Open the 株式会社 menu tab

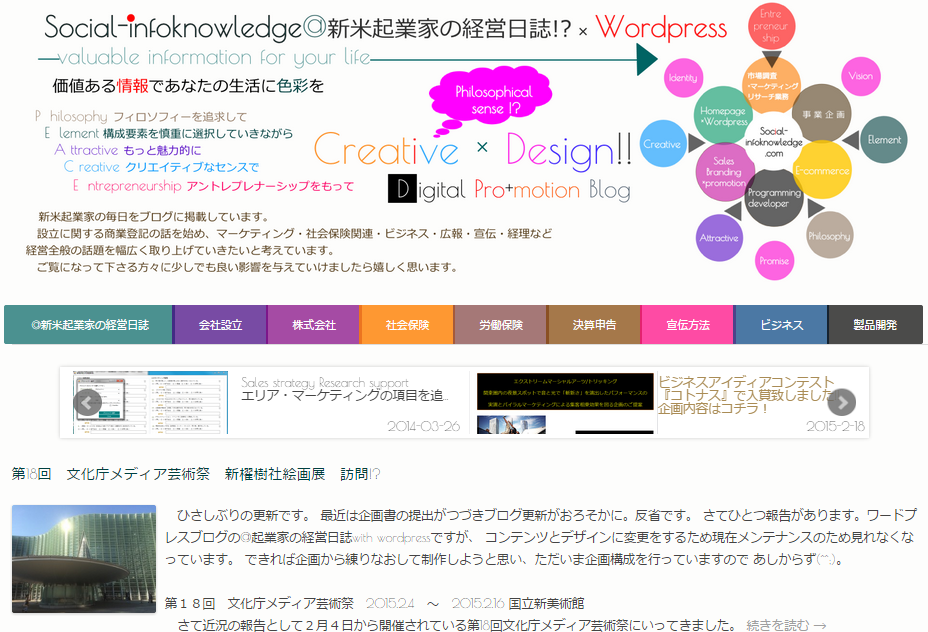point(313,324)
